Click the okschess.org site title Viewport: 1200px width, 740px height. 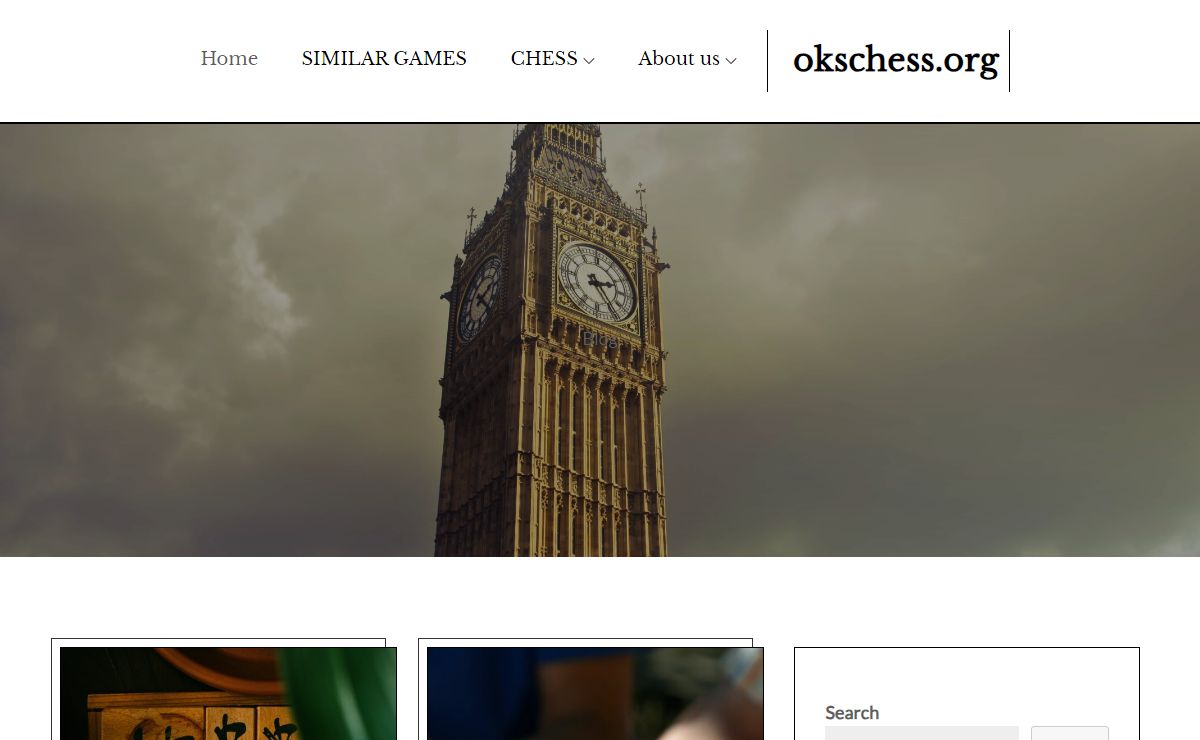click(x=896, y=60)
